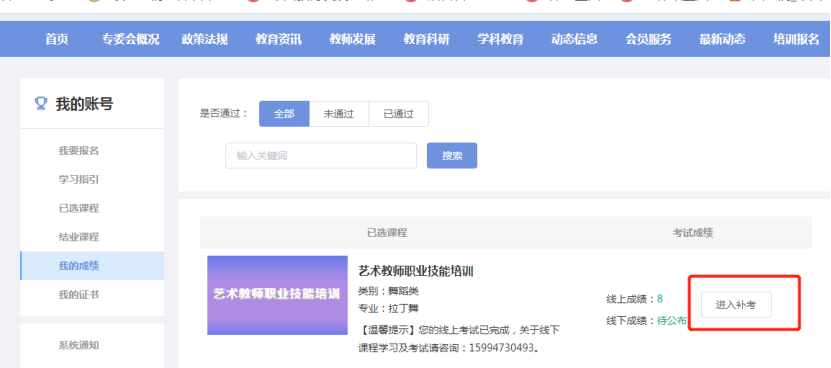Image resolution: width=831 pixels, height=368 pixels.
Task: Open 我的证书 sidebar entry
Action: 78,294
